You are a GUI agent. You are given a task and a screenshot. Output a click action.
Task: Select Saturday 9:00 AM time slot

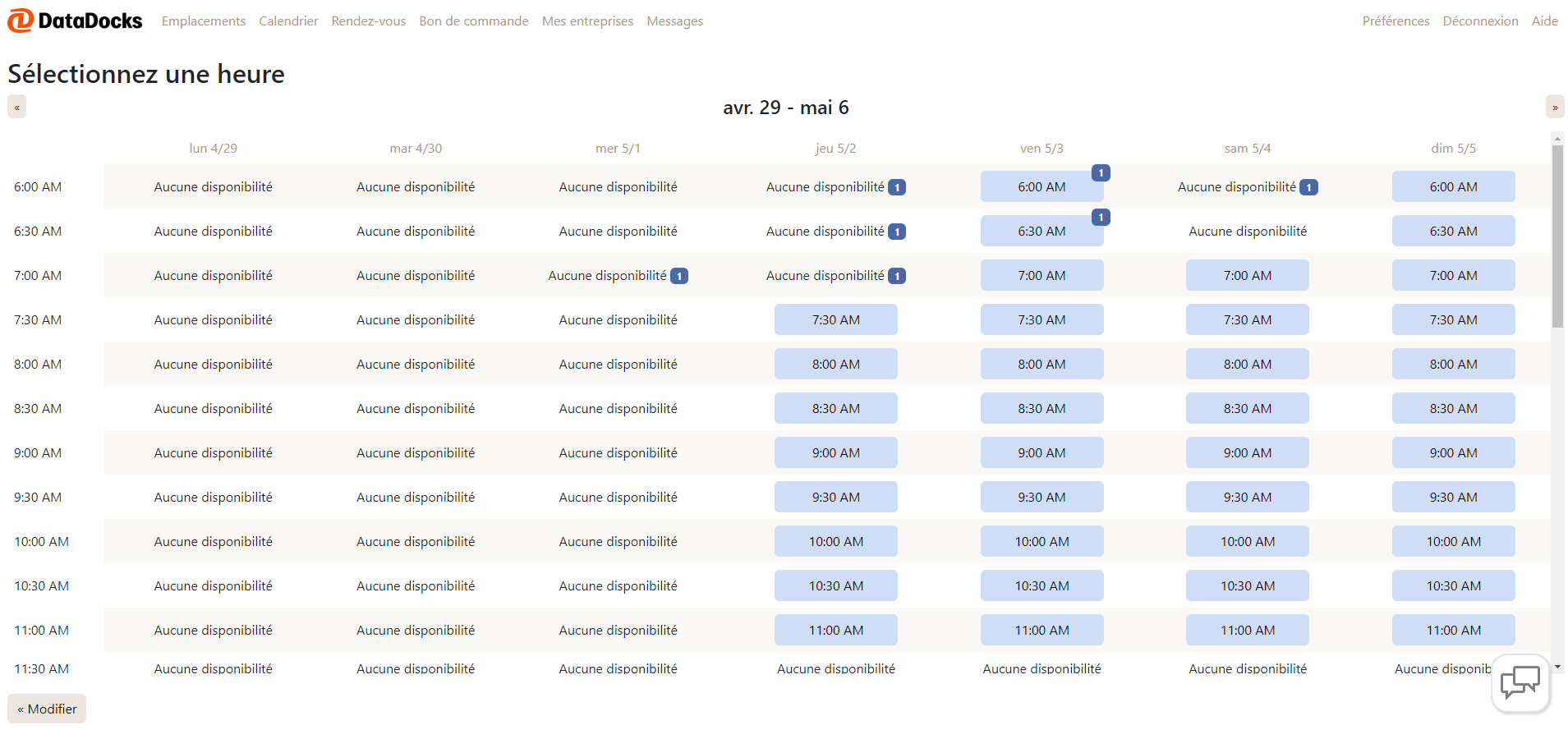coord(1247,452)
